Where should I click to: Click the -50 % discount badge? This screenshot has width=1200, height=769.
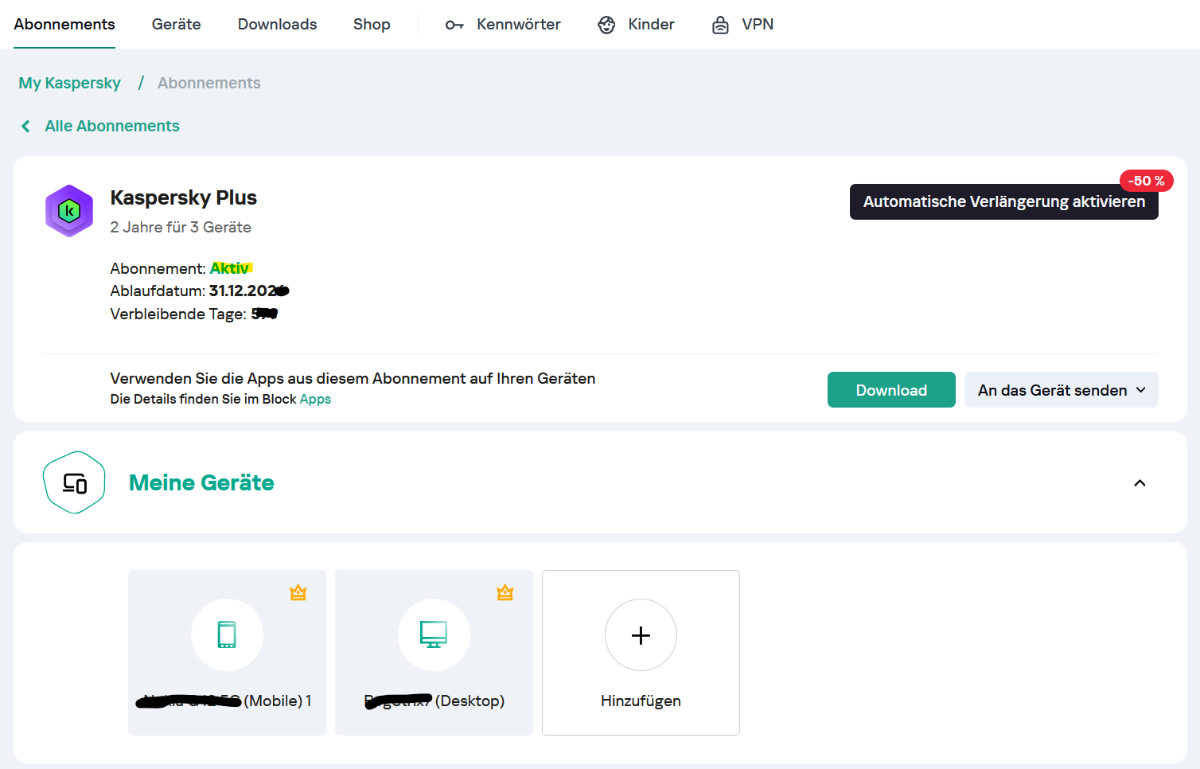[x=1147, y=181]
